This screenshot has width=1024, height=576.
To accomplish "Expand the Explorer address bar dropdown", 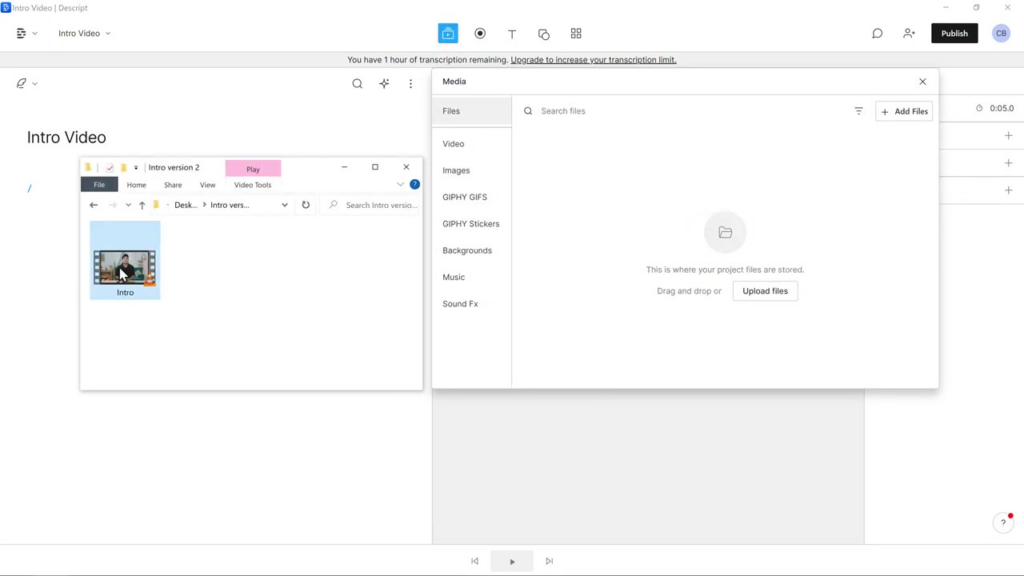I will (285, 205).
